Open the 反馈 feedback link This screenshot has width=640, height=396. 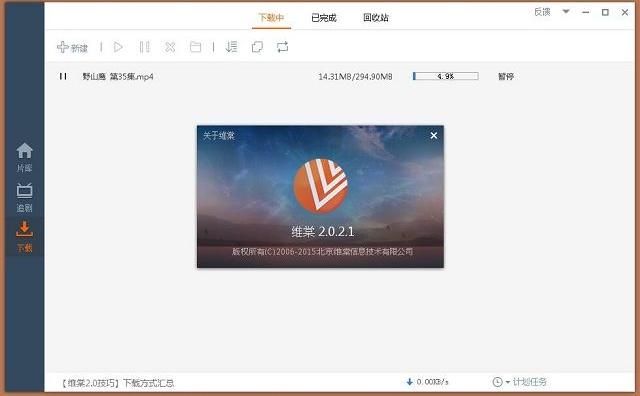(542, 12)
